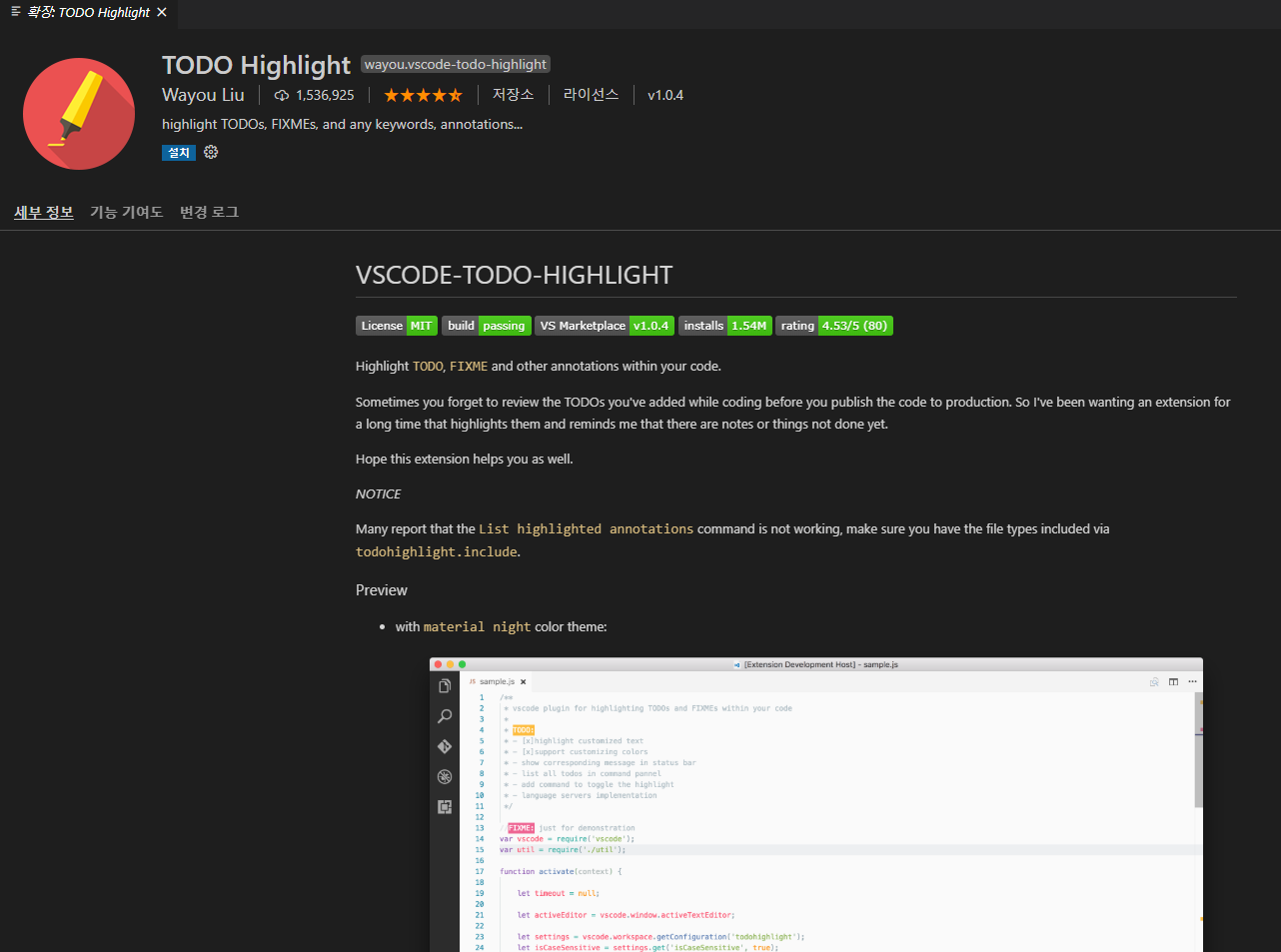Select the TODO Highlight editor tab

[x=89, y=12]
